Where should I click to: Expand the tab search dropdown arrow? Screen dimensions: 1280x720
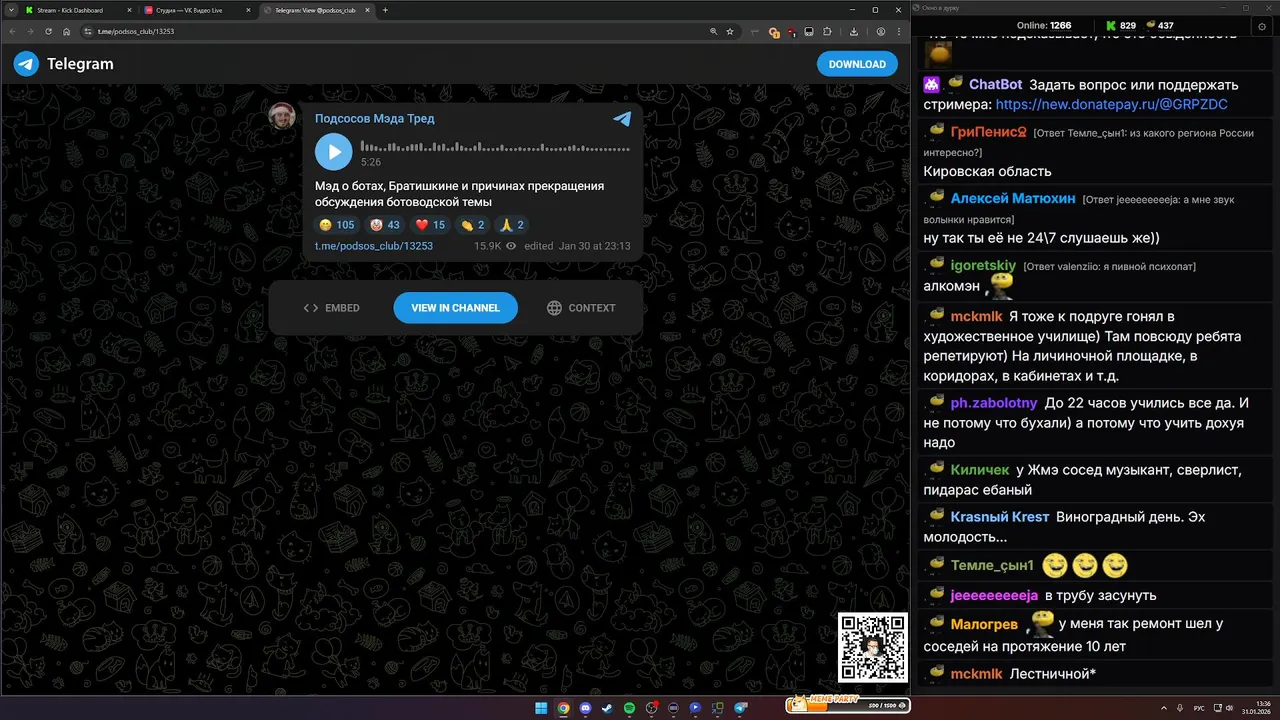click(x=10, y=10)
